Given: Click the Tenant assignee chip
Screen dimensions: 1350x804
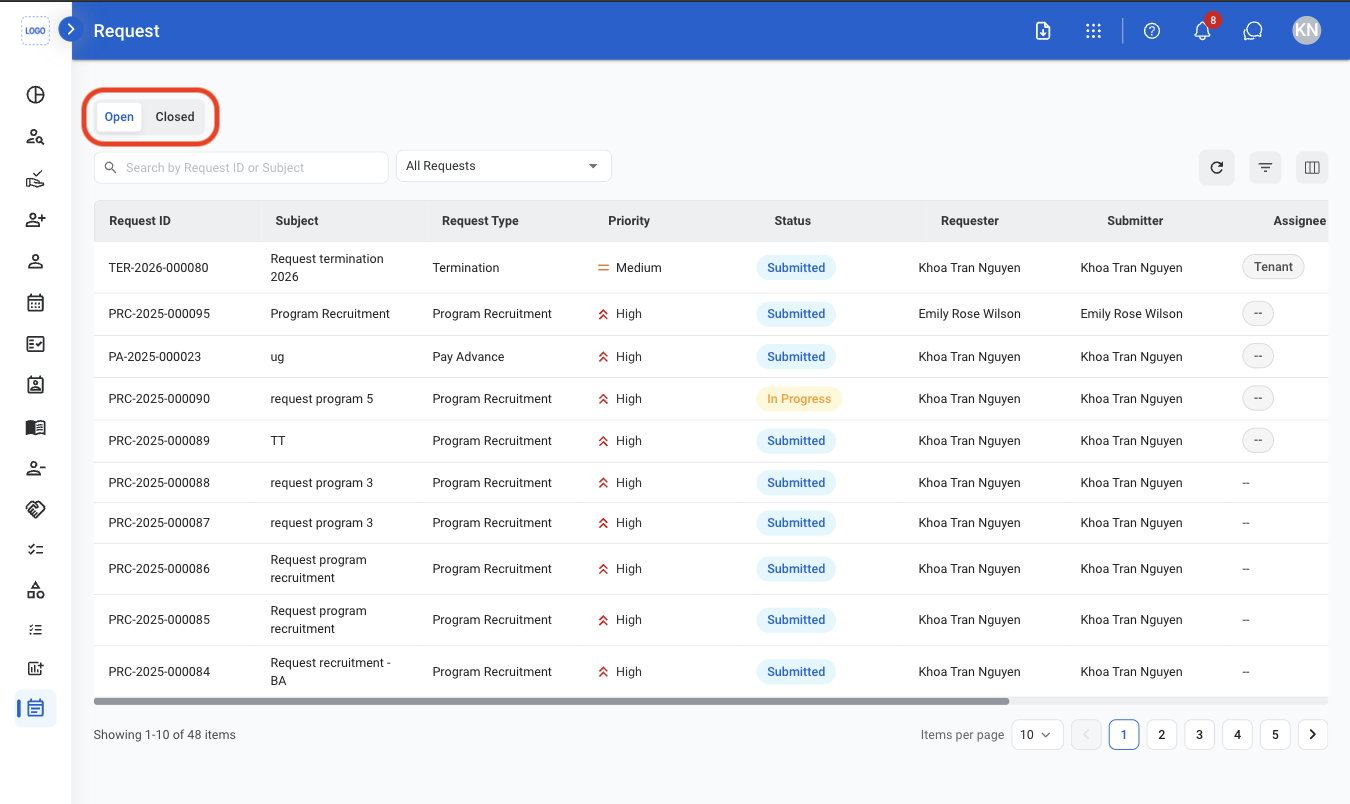Looking at the screenshot, I should tap(1273, 267).
